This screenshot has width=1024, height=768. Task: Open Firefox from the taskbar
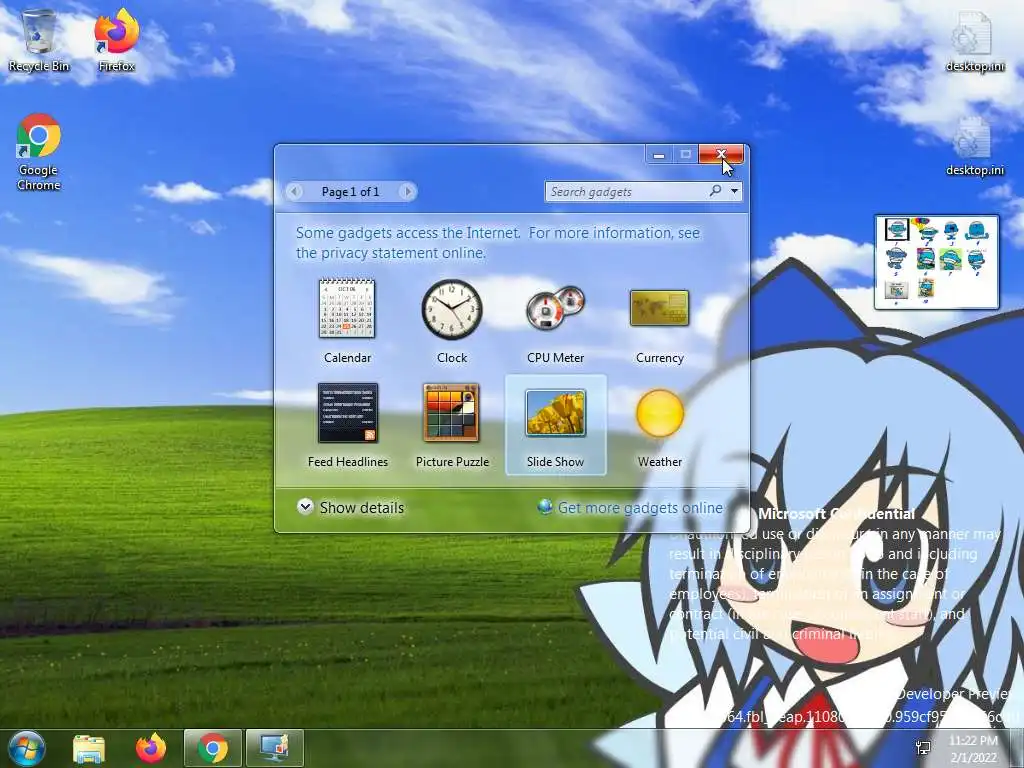tap(151, 748)
